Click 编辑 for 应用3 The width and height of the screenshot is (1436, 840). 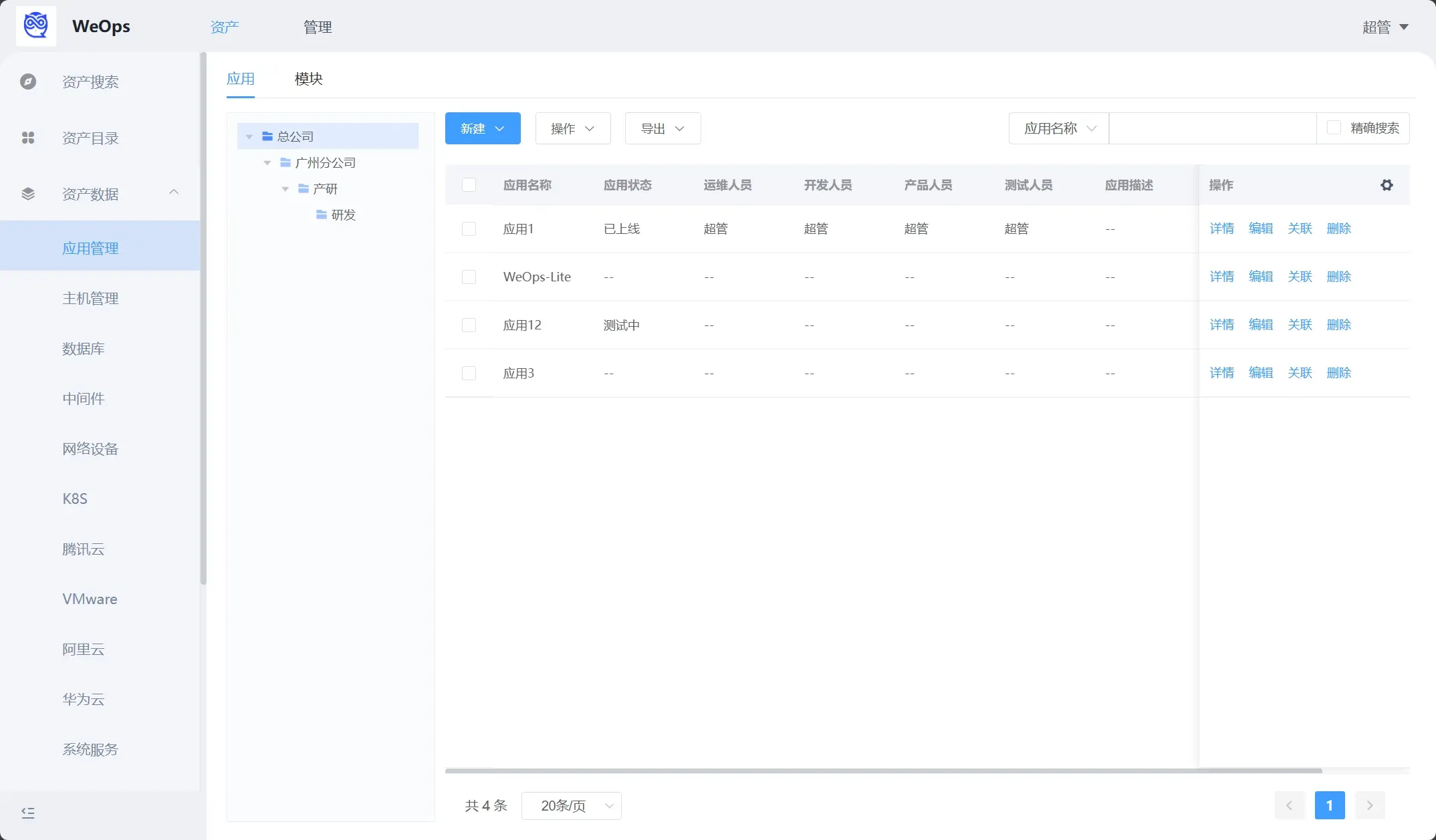point(1261,373)
